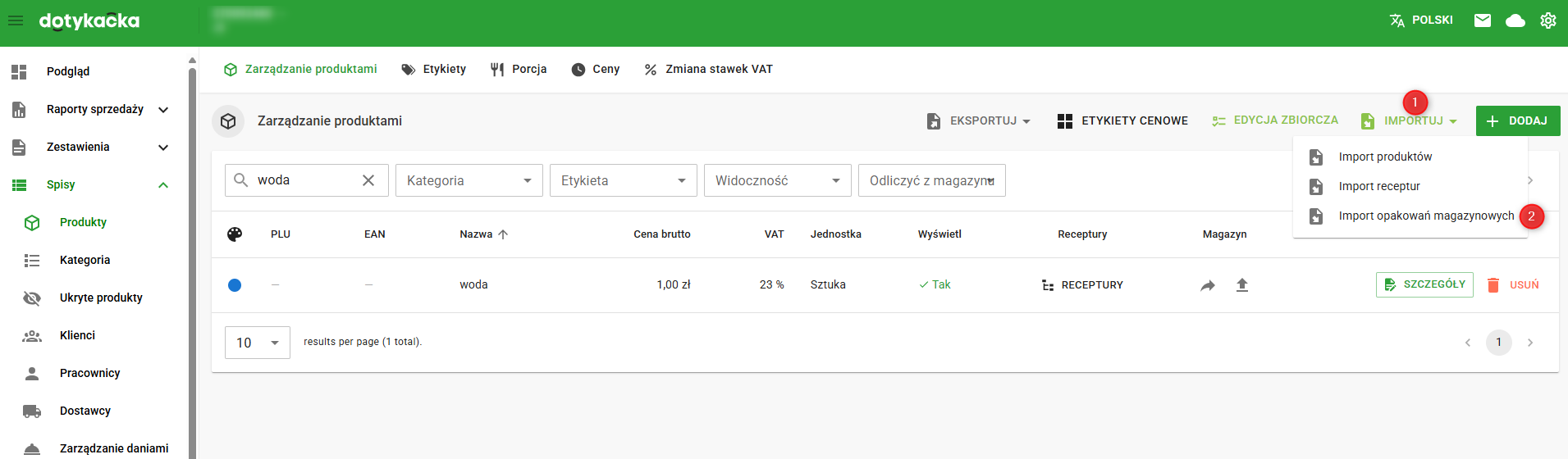Choose Import opakowań magazynowych option
The height and width of the screenshot is (459, 1568).
click(1426, 216)
